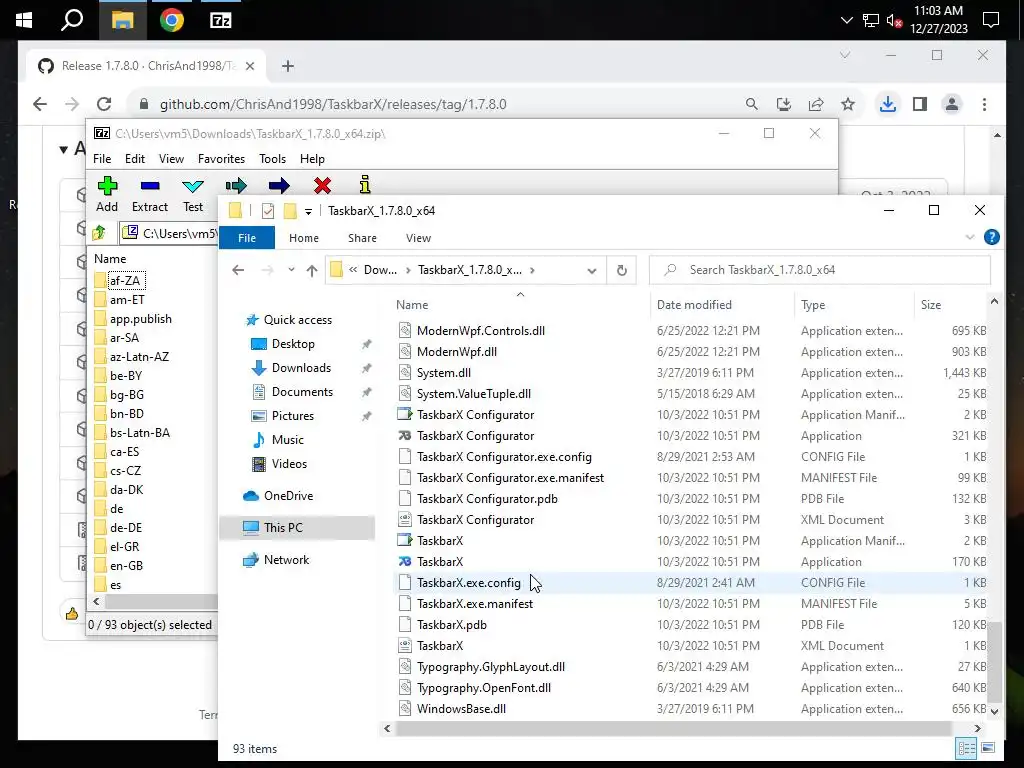Open the Explorer Home tab

[304, 238]
